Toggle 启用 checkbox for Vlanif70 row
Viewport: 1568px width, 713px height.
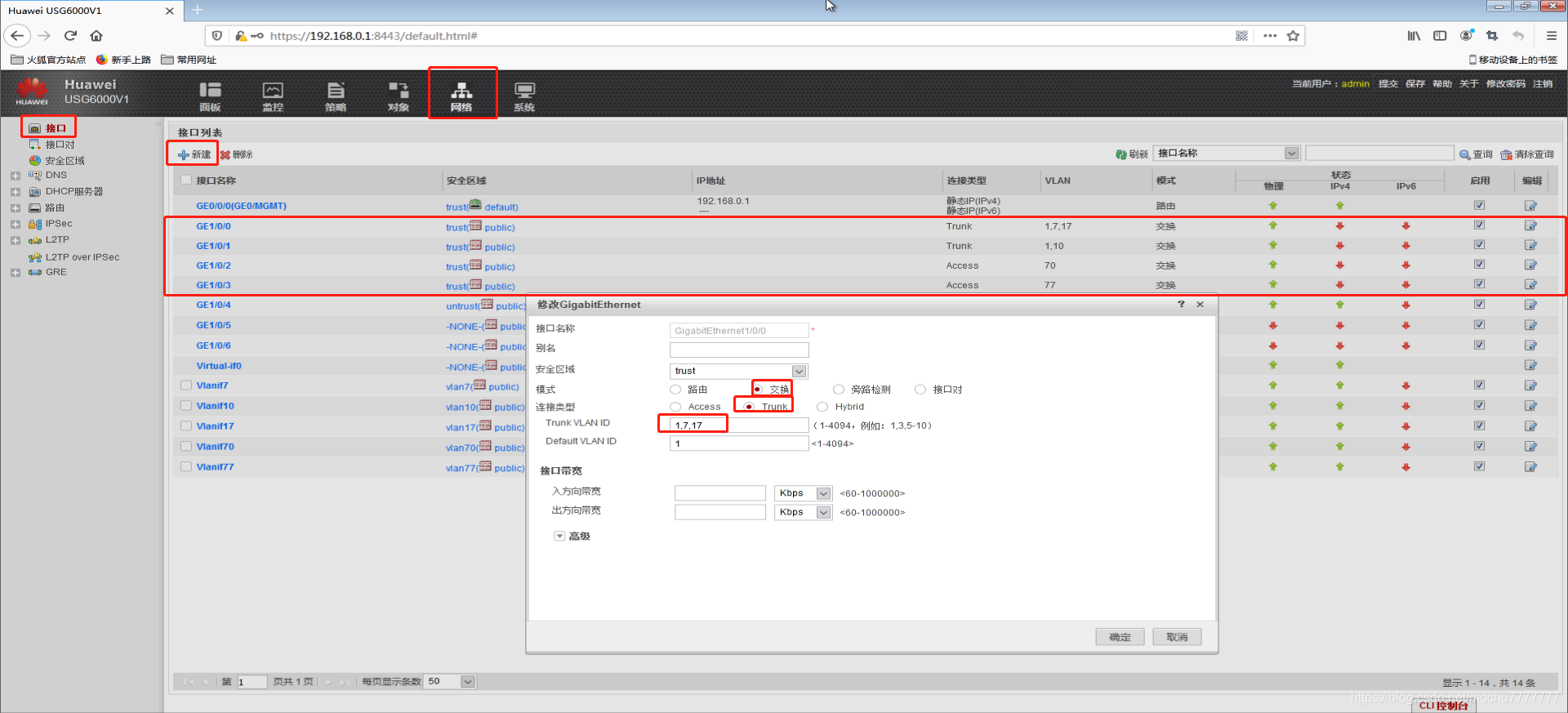click(1479, 446)
